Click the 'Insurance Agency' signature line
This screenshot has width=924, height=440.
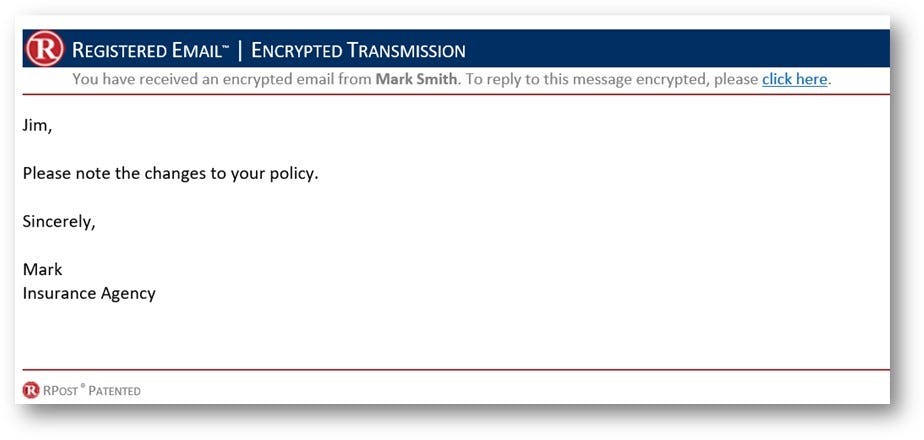(x=89, y=293)
